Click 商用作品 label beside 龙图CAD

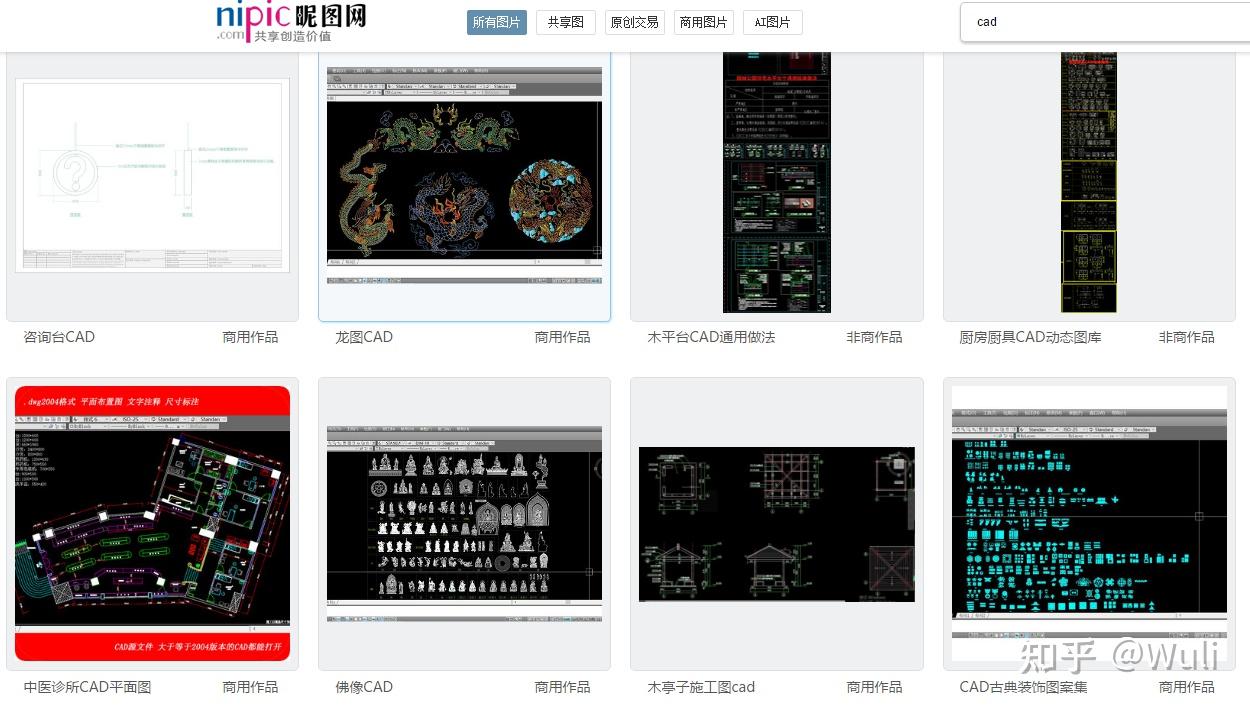click(562, 337)
